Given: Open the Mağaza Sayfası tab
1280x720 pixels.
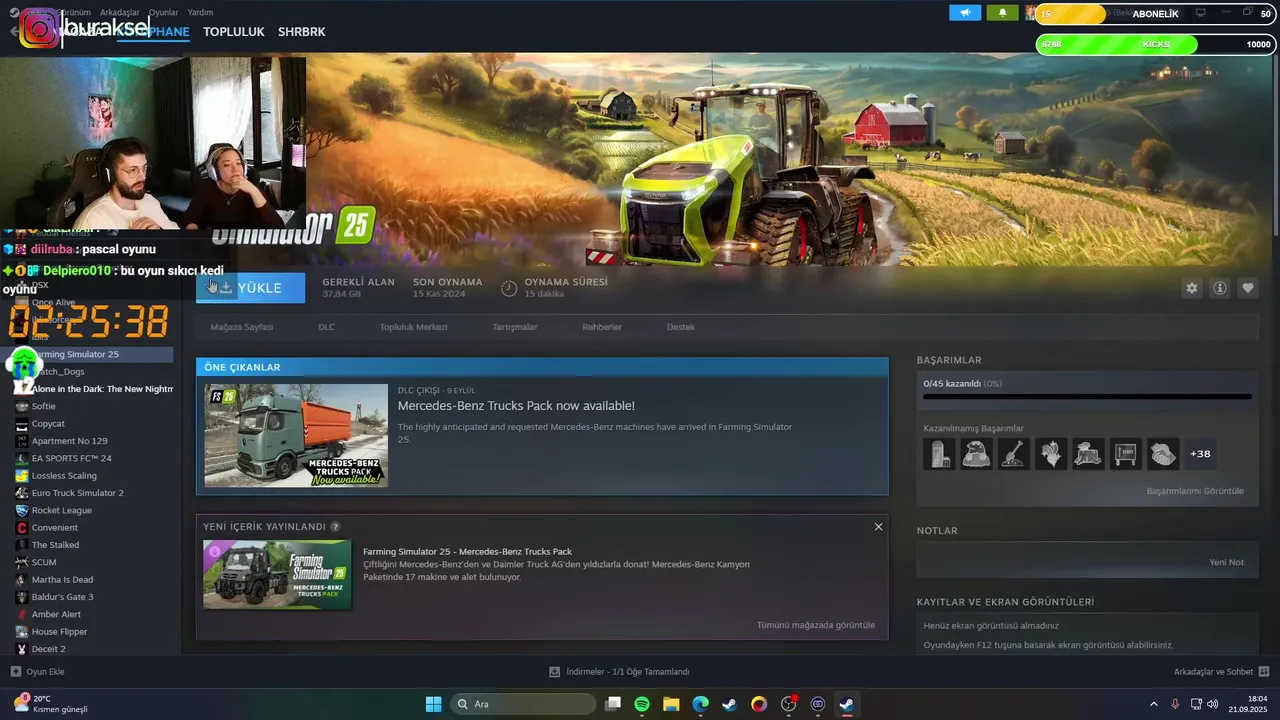Looking at the screenshot, I should click(x=241, y=327).
